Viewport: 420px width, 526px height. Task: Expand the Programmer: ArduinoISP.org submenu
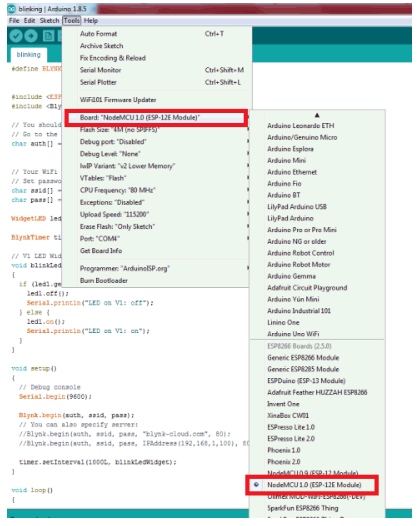[156, 268]
